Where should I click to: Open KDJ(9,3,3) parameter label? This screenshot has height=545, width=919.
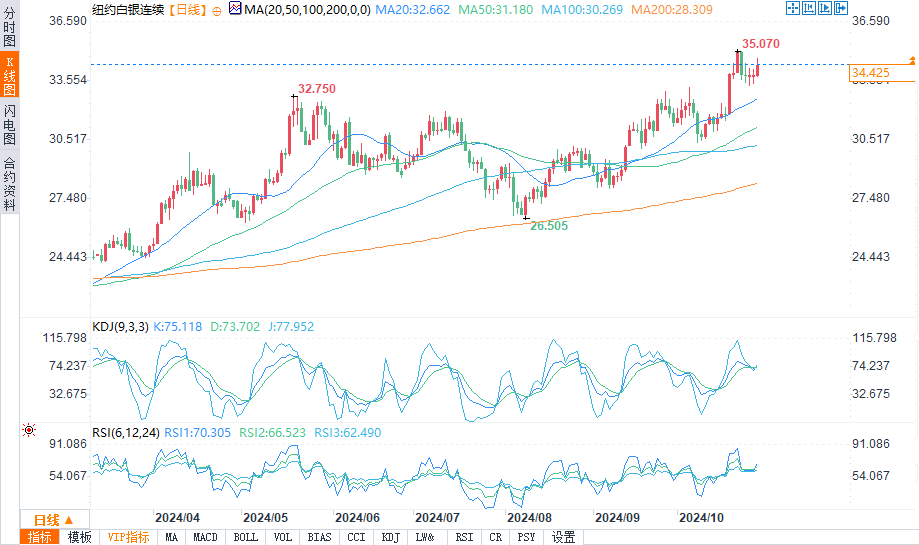tap(120, 326)
